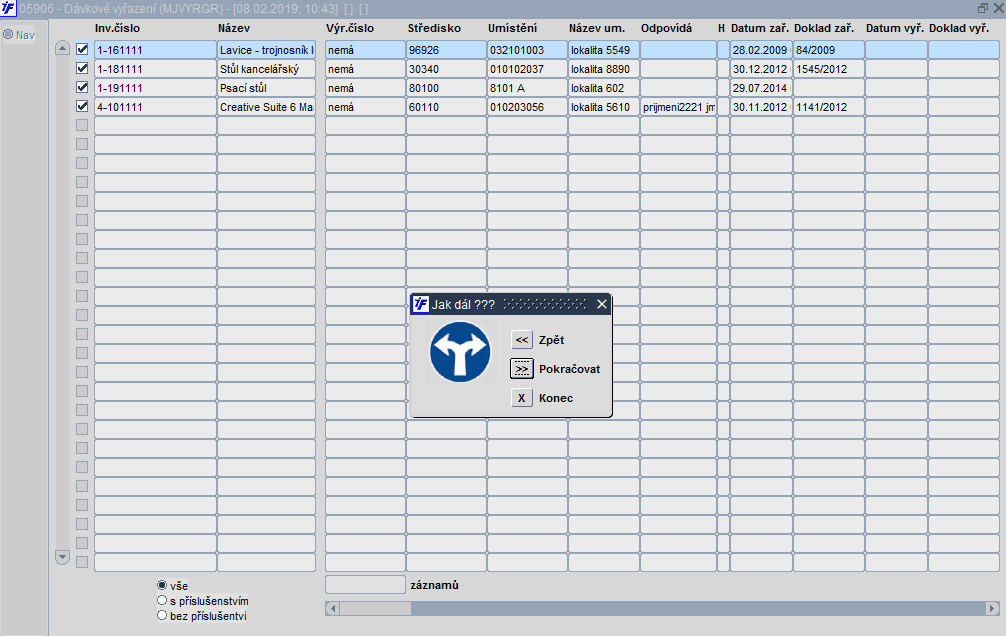Uncheck the row for 1-191111
This screenshot has width=1006, height=636.
pos(82,87)
